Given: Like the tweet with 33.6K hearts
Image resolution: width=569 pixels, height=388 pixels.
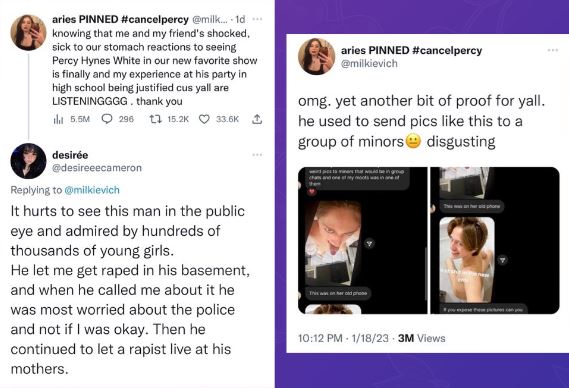Looking at the screenshot, I should [x=204, y=119].
